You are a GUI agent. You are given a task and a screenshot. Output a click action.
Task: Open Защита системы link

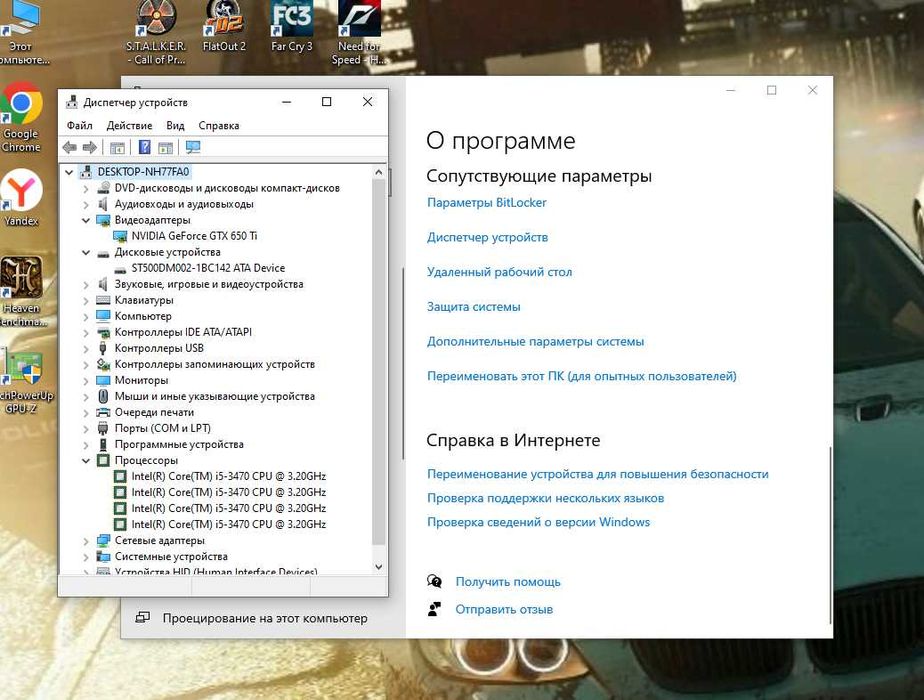coord(473,307)
